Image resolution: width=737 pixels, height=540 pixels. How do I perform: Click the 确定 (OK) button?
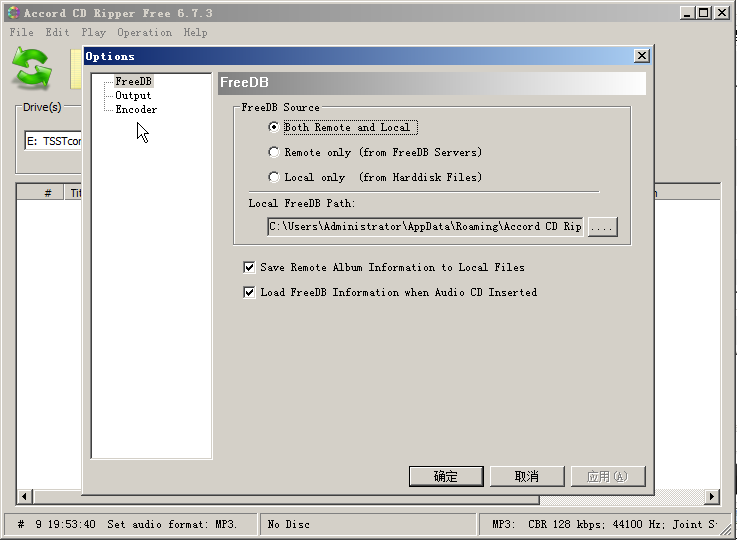pos(446,477)
